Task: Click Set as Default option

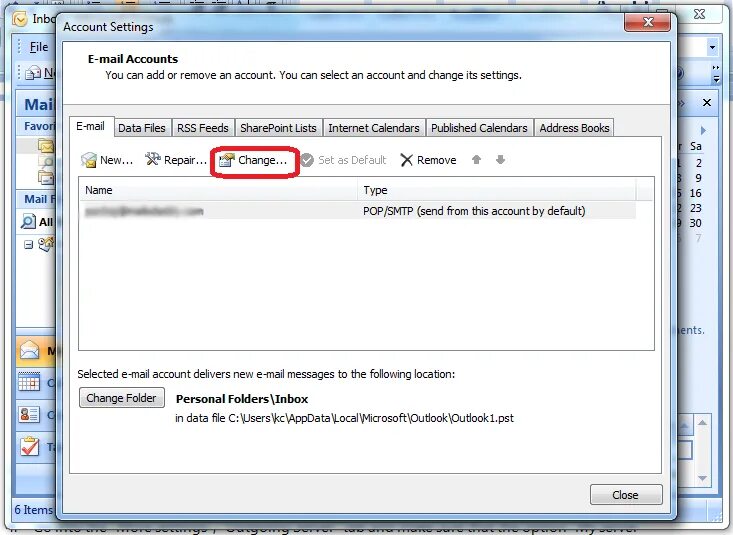Action: tap(344, 160)
